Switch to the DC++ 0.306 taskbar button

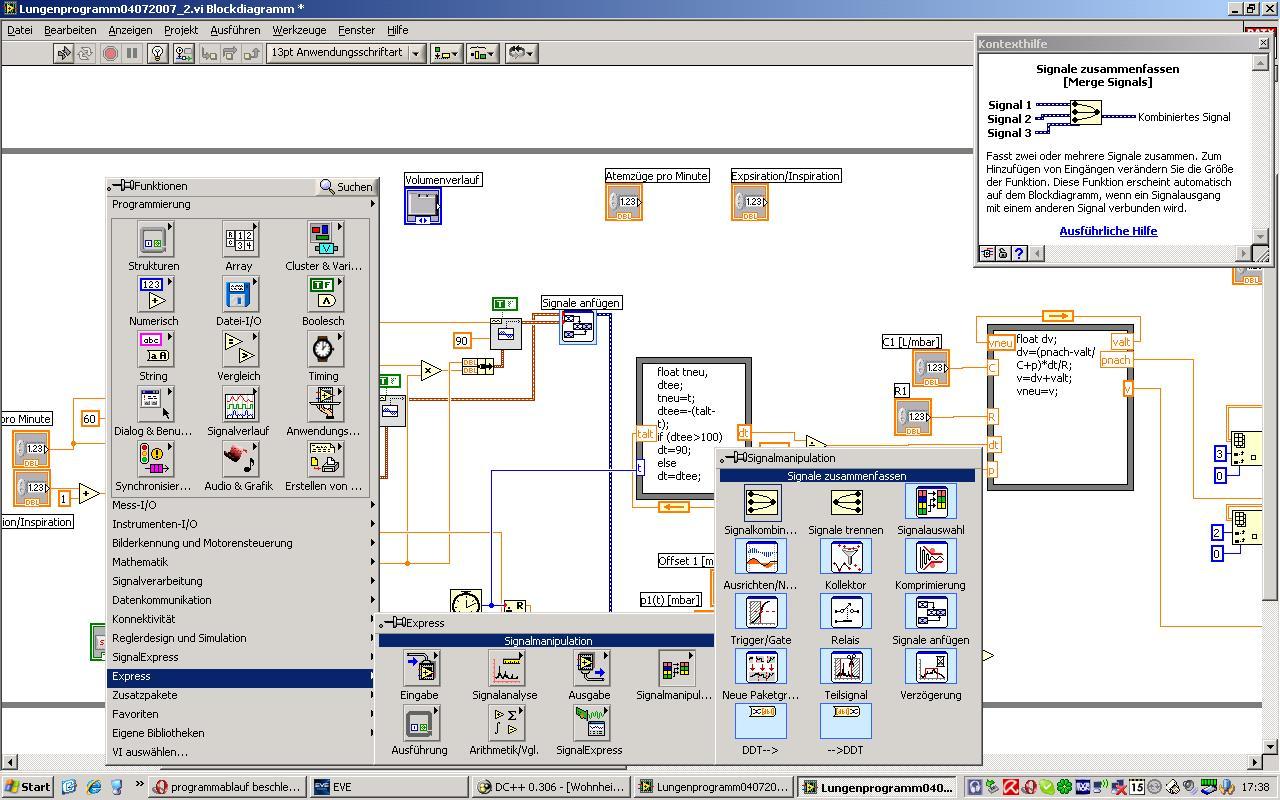(x=550, y=787)
